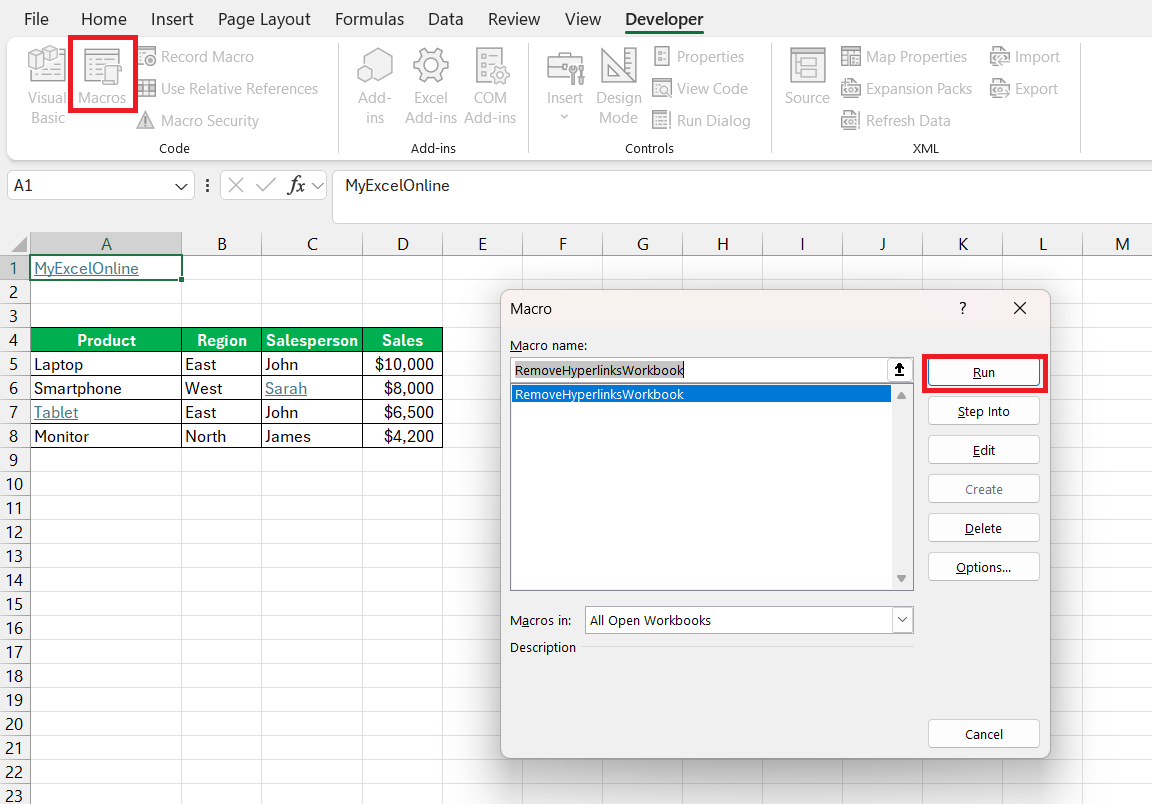The height and width of the screenshot is (804, 1152).
Task: Toggle Use Relative References
Action: 228,89
